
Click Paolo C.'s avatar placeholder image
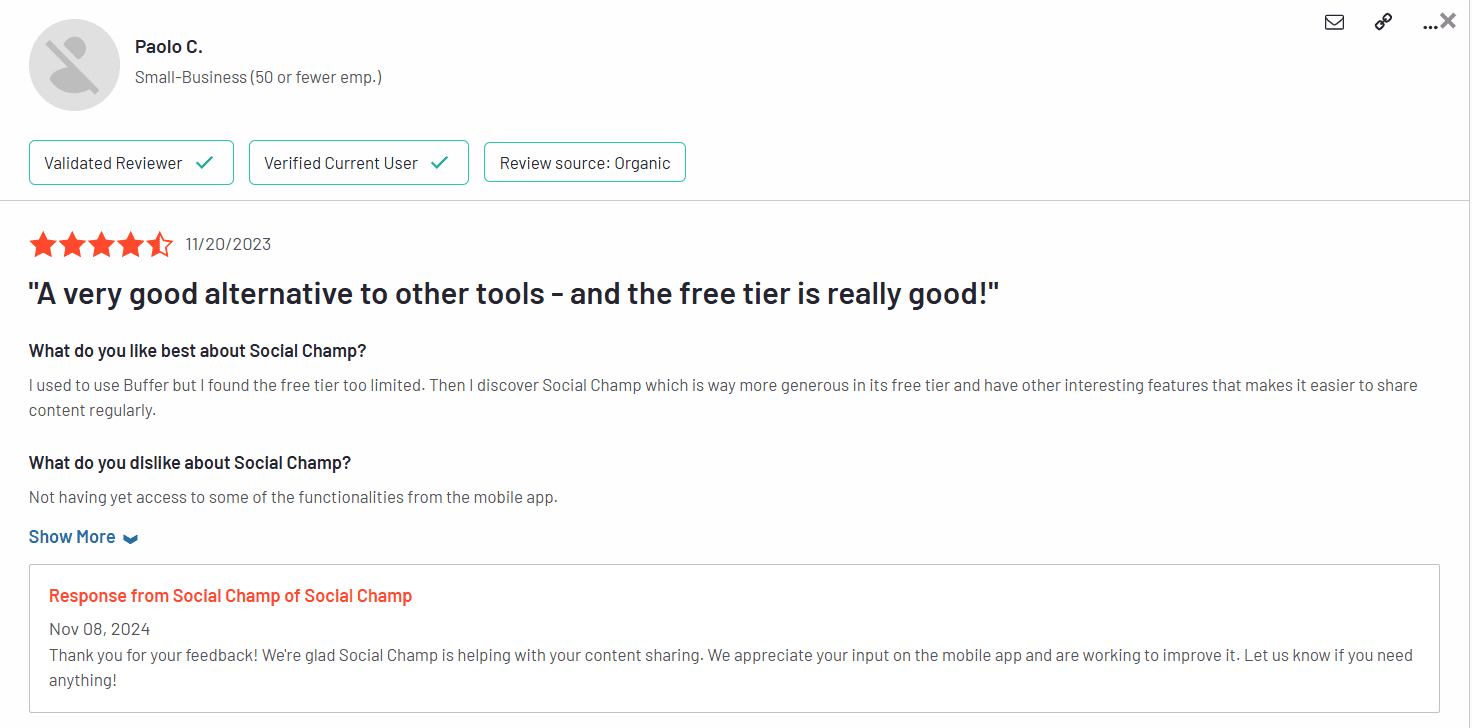pos(75,65)
